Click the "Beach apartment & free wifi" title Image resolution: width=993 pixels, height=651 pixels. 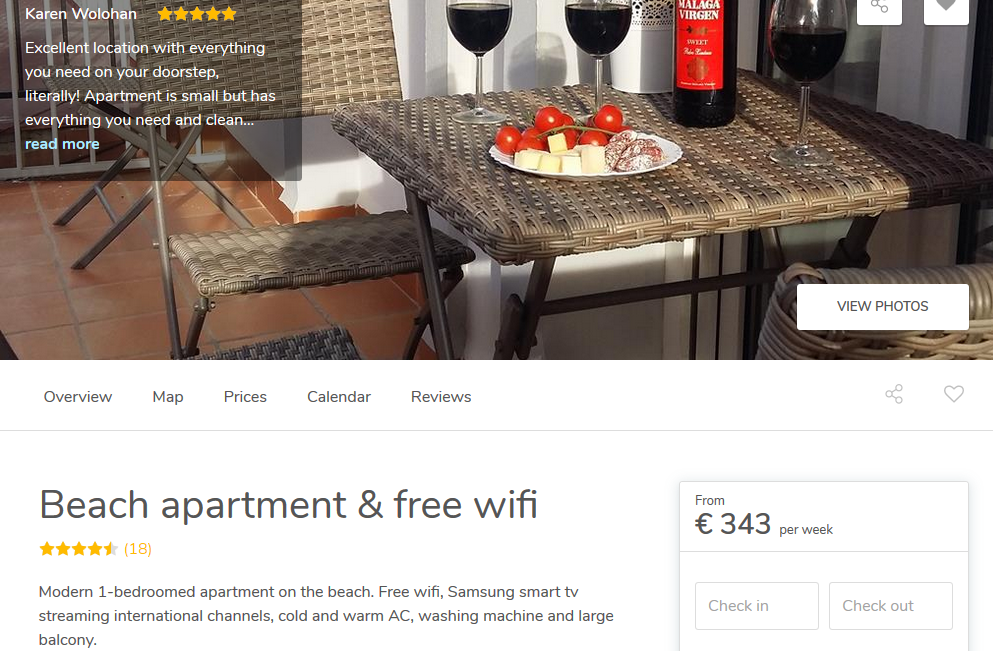(288, 505)
